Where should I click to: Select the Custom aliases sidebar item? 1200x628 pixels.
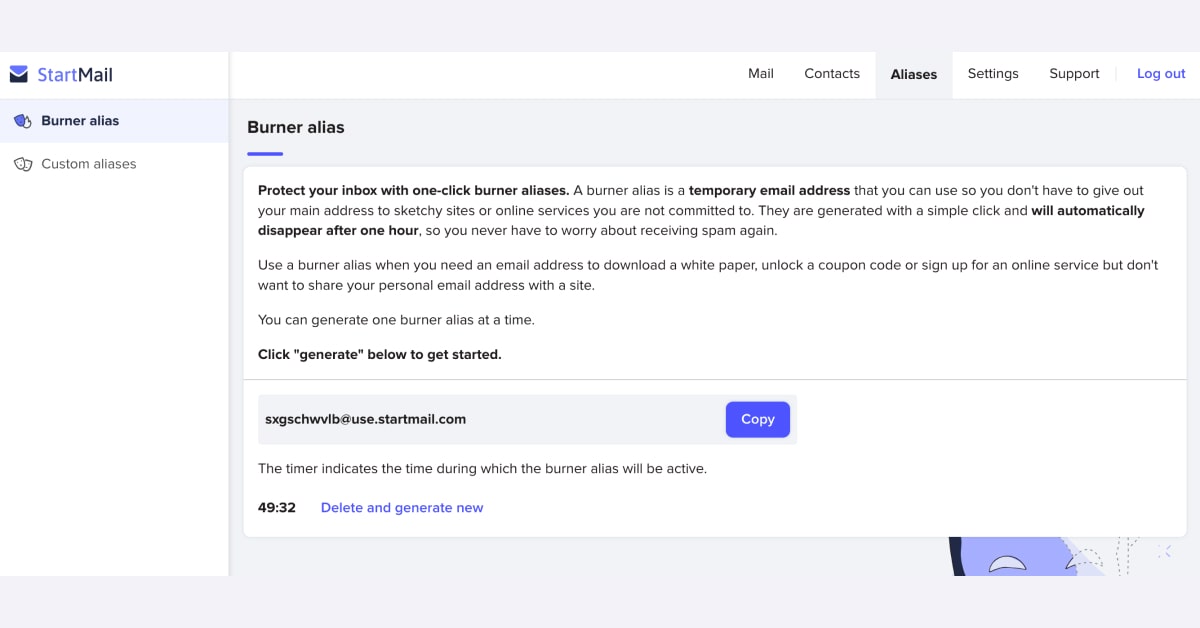89,163
